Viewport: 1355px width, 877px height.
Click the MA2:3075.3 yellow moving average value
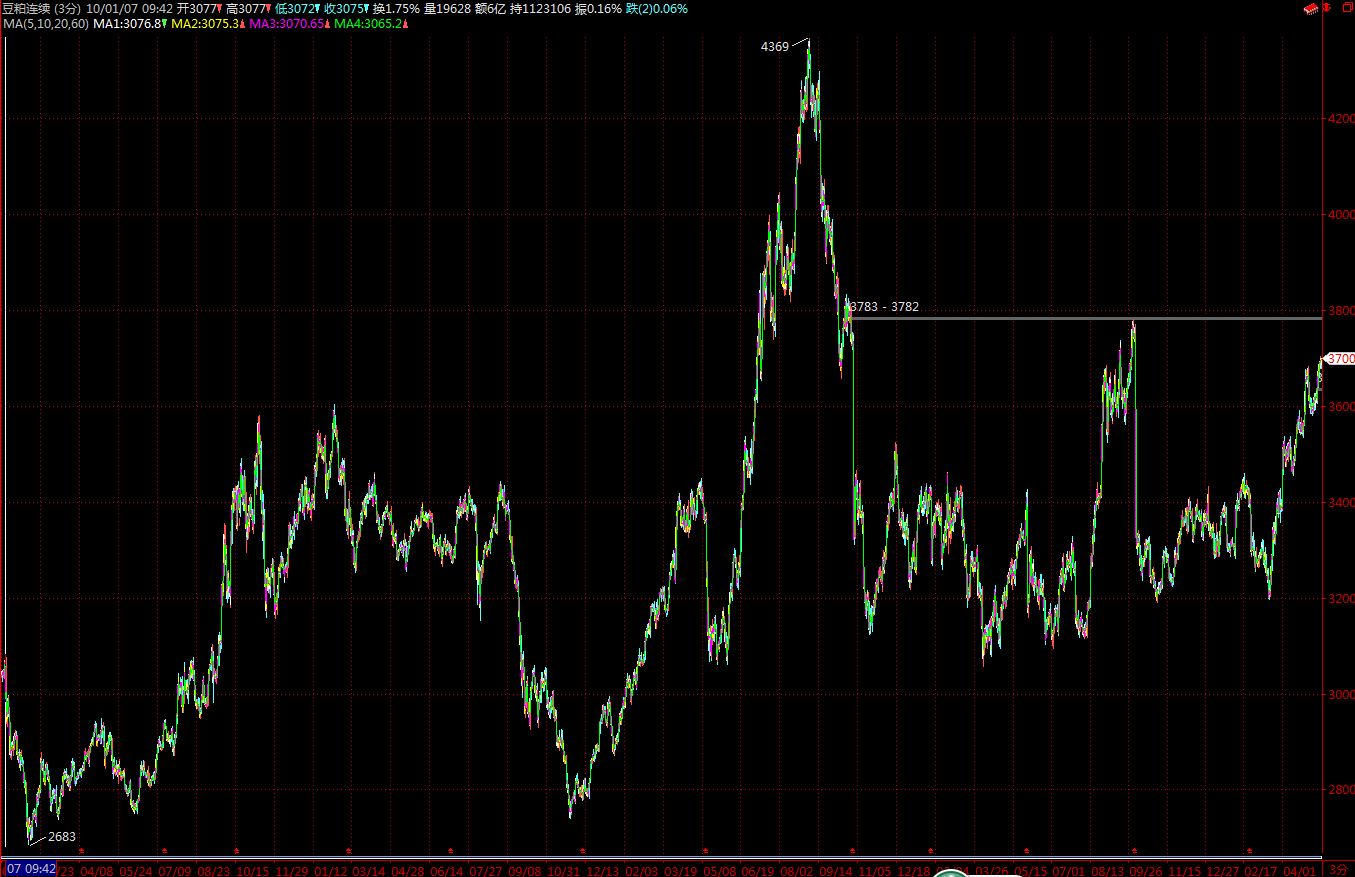(x=206, y=23)
